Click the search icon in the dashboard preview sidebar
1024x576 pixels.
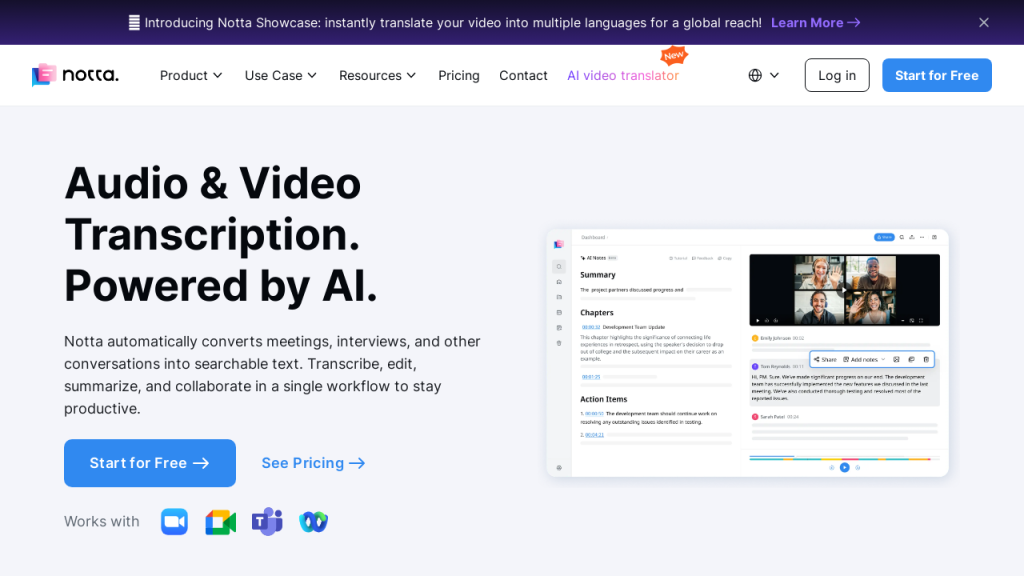click(559, 267)
